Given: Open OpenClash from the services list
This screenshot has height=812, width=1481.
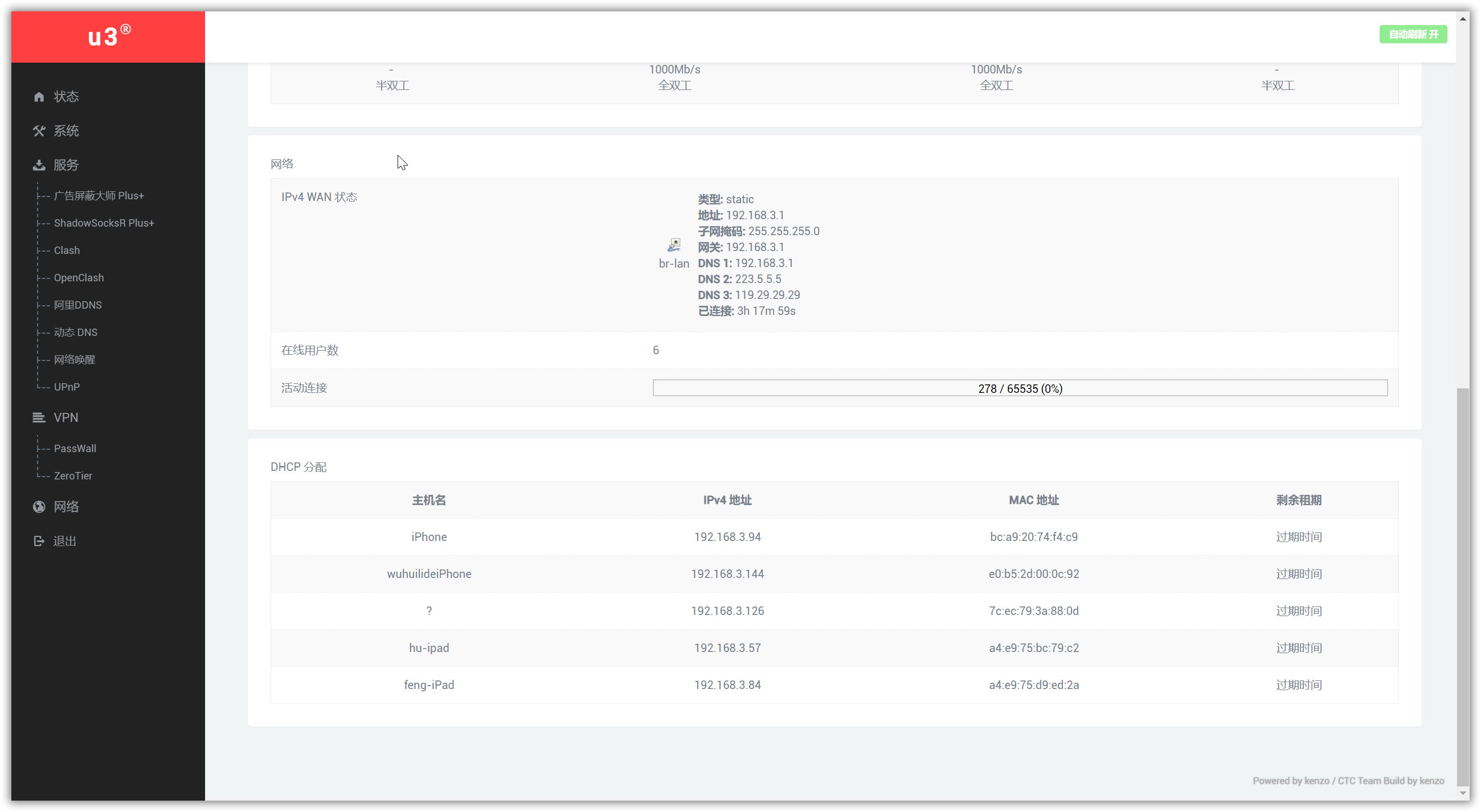Looking at the screenshot, I should (79, 278).
